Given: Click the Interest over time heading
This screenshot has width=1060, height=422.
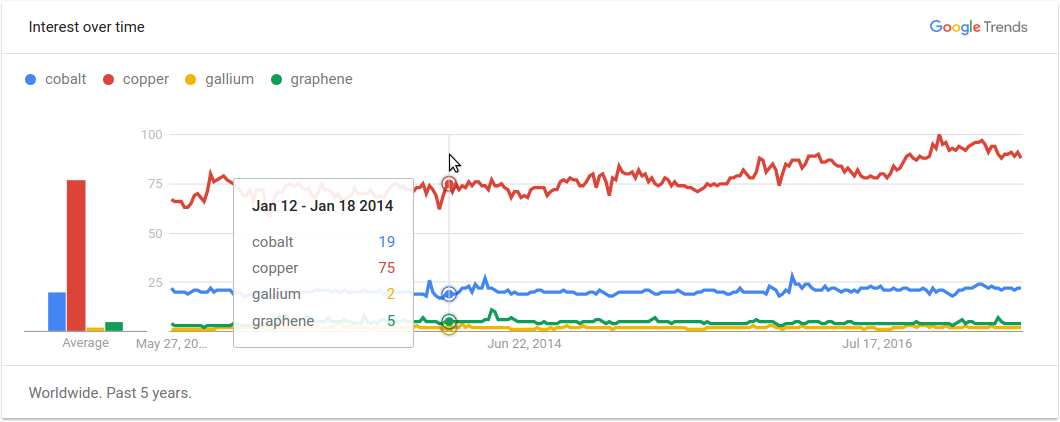Looking at the screenshot, I should click(87, 27).
